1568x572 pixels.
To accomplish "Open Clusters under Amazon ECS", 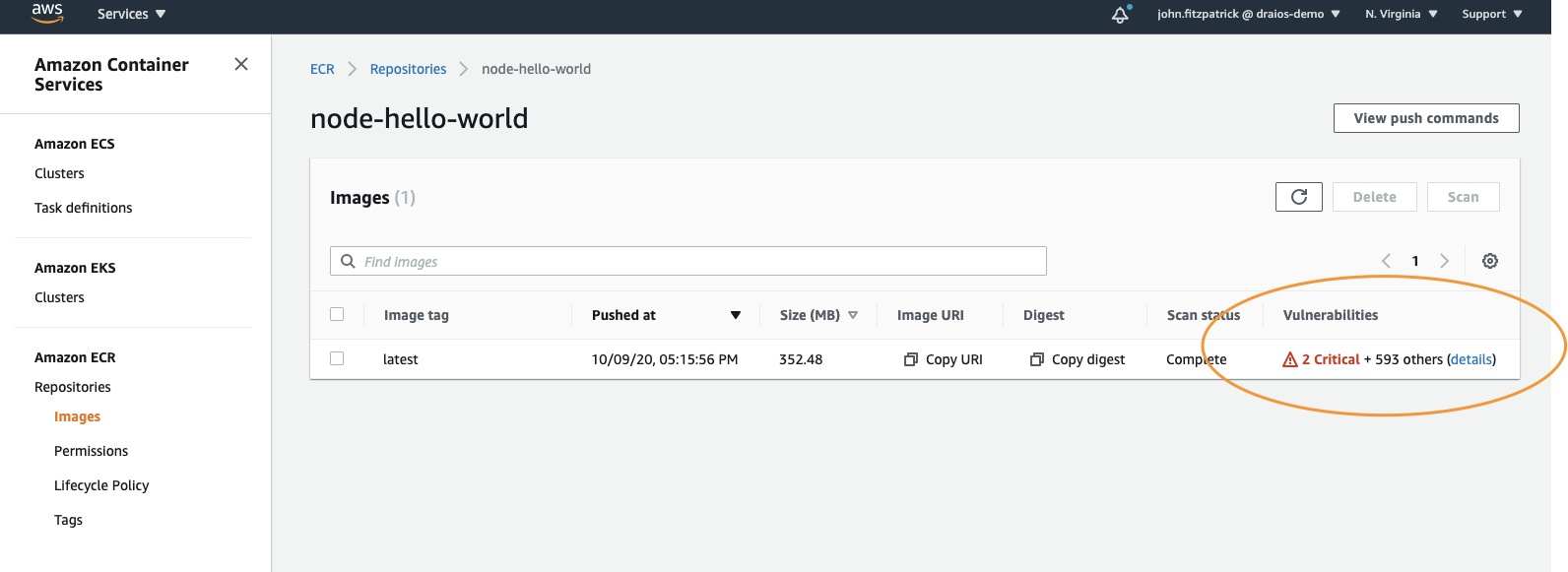I will (x=59, y=173).
